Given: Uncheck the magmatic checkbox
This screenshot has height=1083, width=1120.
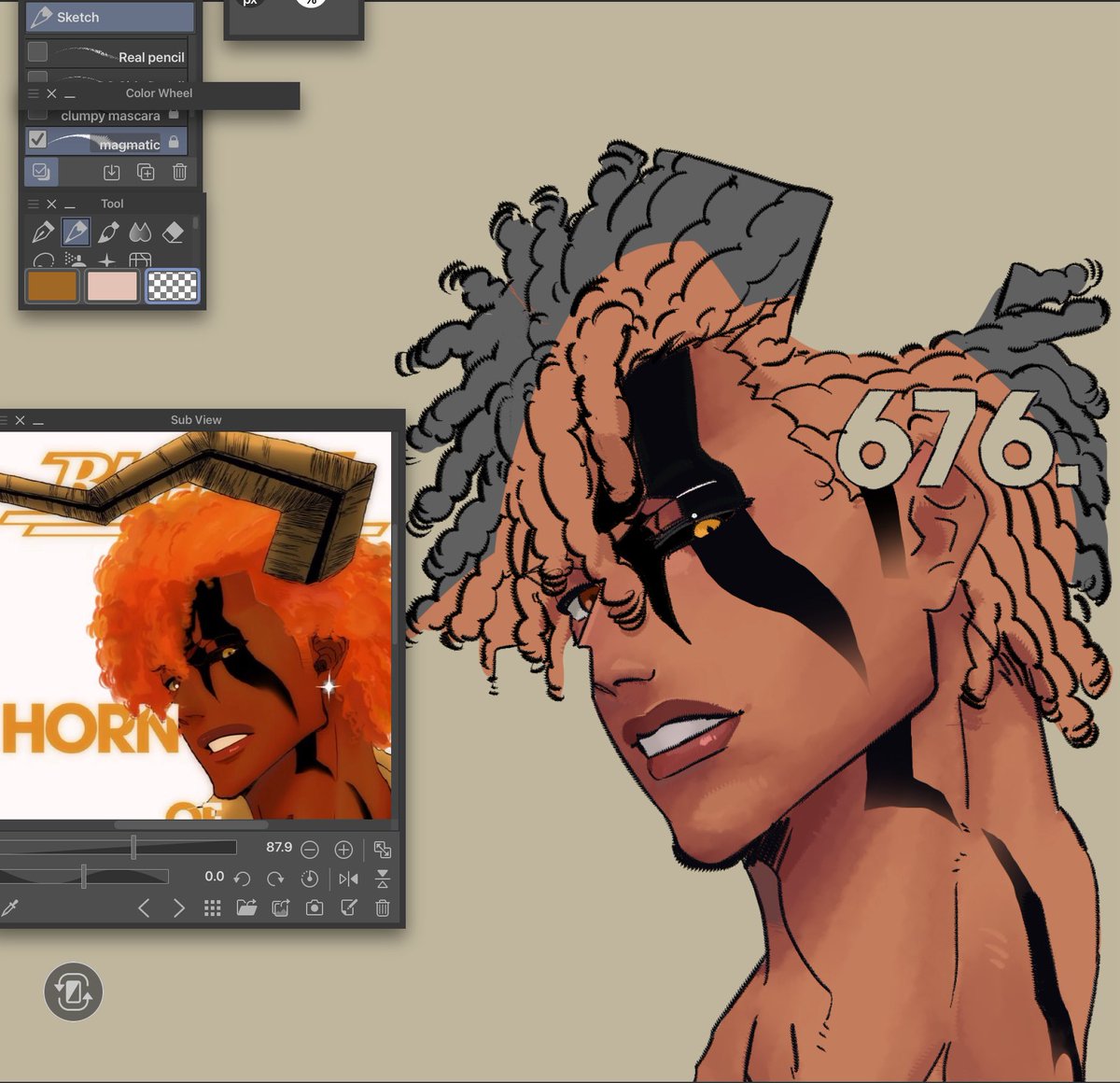Looking at the screenshot, I should (37, 139).
